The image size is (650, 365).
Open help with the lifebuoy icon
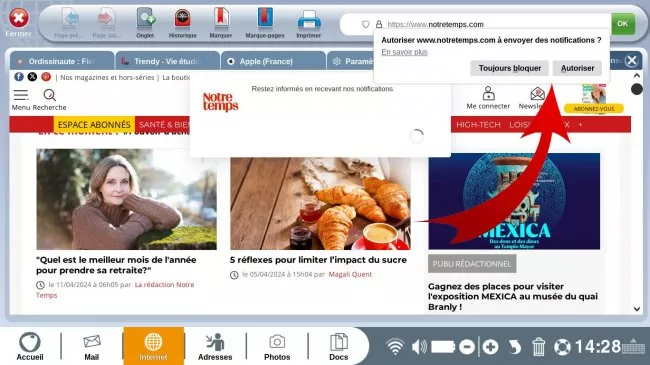[x=562, y=347]
